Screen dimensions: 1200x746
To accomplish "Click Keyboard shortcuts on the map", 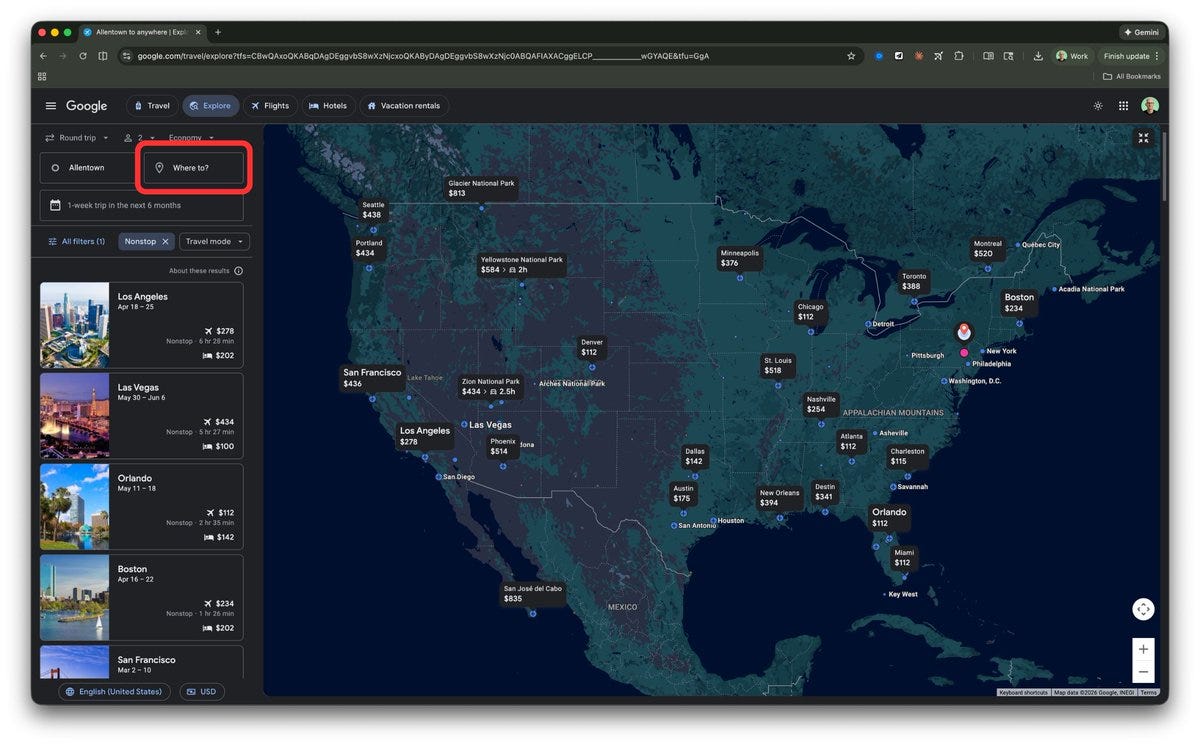I will coord(1023,692).
